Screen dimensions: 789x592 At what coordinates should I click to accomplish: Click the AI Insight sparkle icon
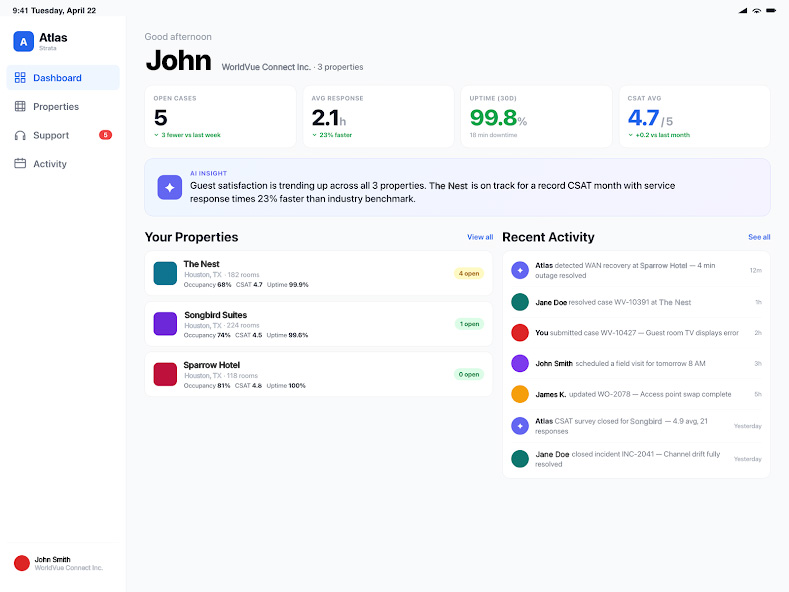click(170, 187)
